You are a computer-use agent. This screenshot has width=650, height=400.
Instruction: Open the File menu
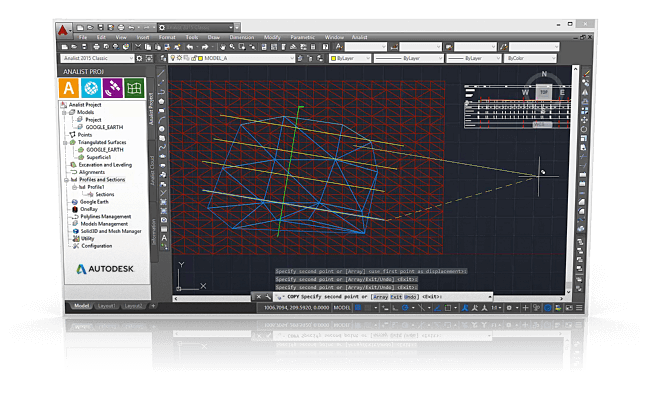tap(83, 37)
